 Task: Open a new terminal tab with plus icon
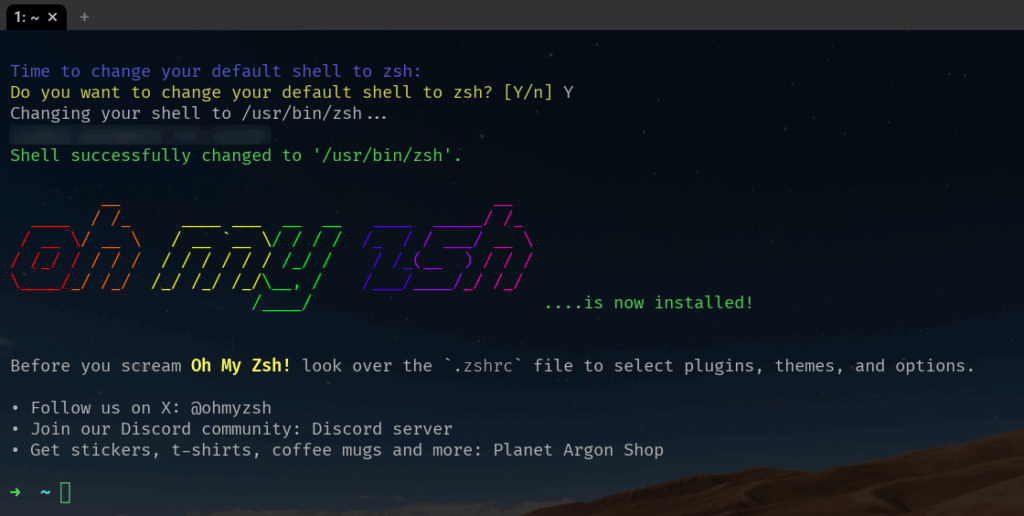[84, 17]
